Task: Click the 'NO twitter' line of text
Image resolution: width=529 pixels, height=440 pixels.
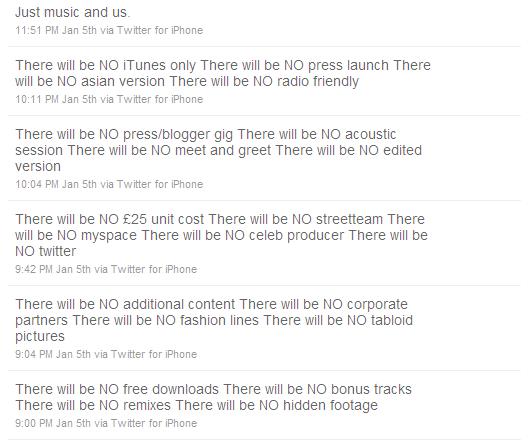Action: tap(46, 252)
